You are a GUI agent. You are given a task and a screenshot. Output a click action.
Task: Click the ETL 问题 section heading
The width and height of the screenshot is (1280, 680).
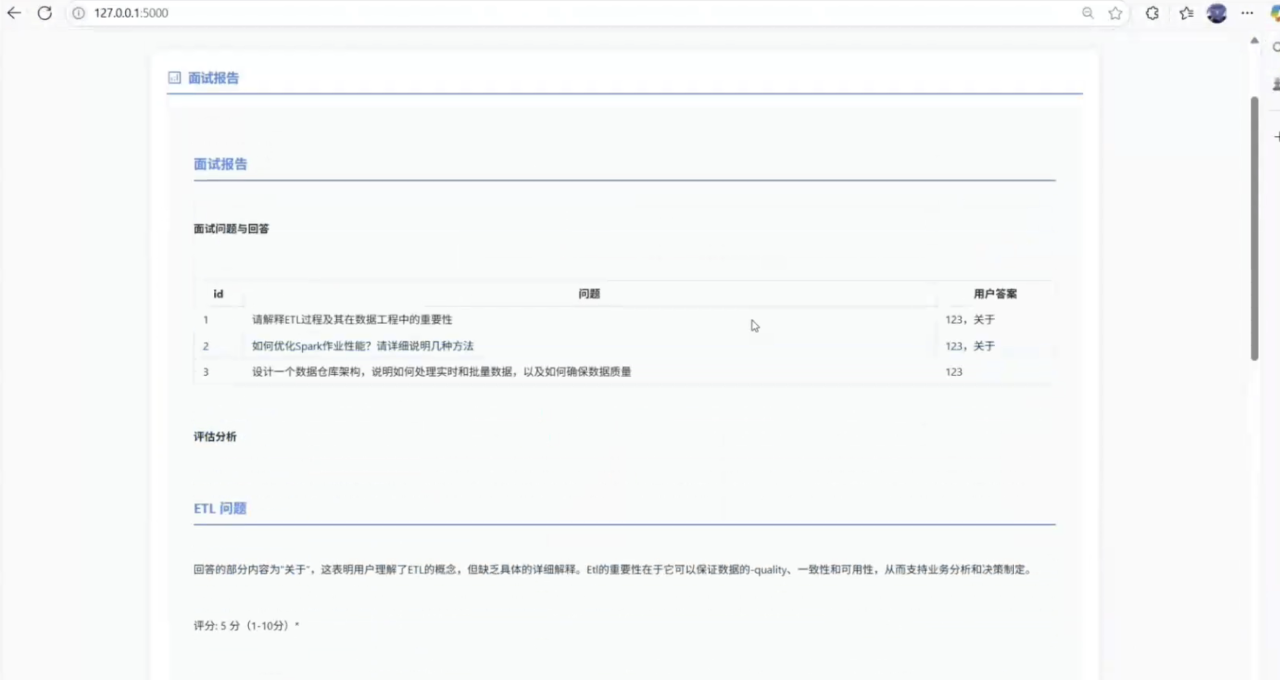(220, 508)
